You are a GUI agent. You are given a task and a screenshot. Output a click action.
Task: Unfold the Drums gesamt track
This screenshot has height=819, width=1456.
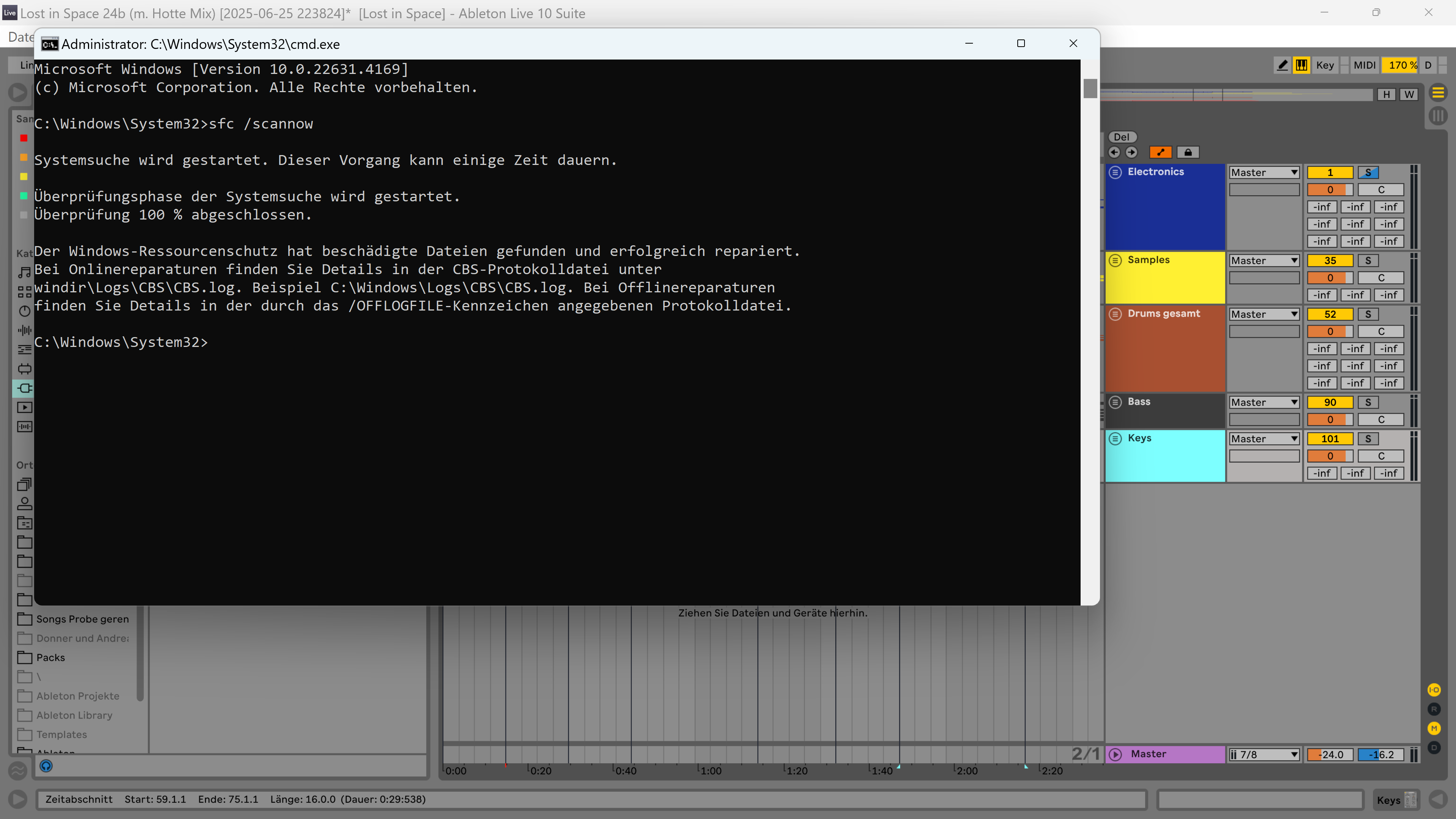[1115, 314]
